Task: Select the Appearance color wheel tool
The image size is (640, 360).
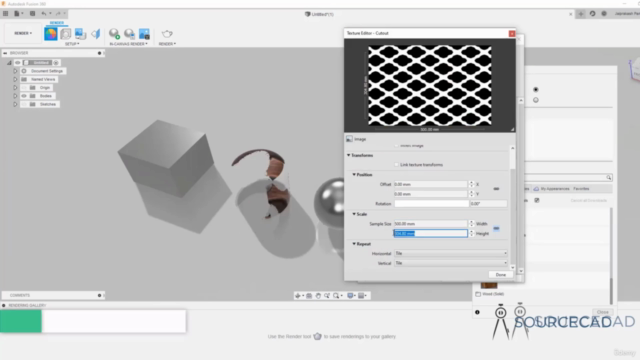Action: (51, 34)
